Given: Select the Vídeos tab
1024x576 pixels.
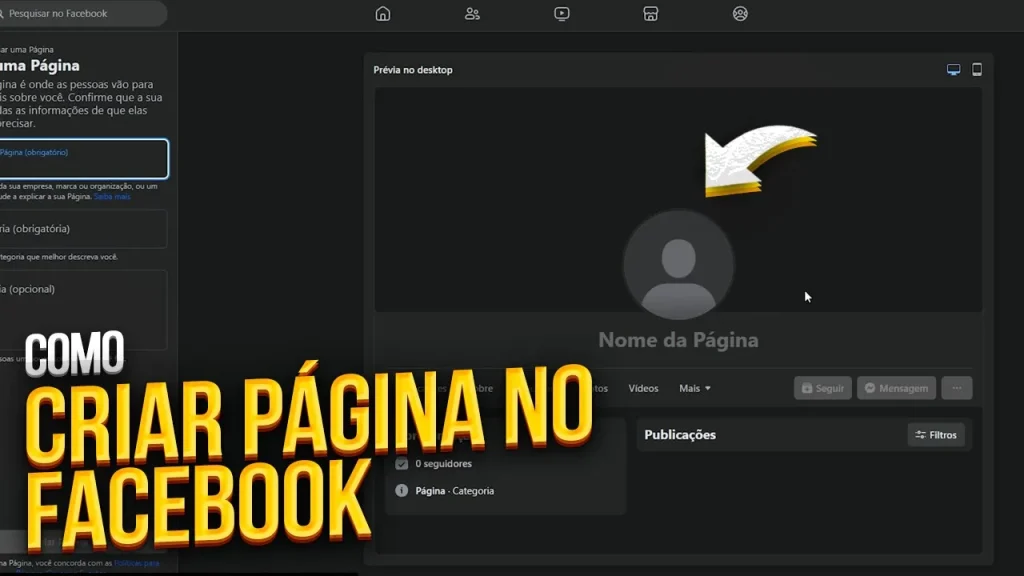Looking at the screenshot, I should coord(643,388).
